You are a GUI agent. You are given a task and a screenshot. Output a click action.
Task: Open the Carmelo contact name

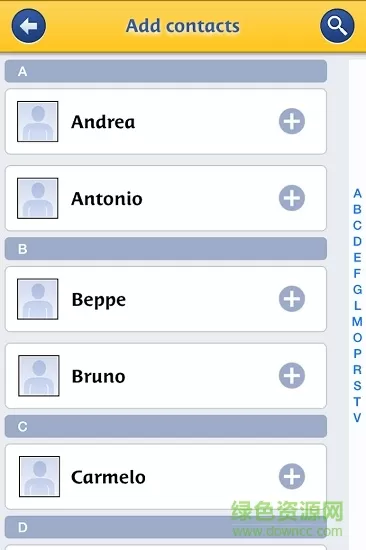coord(108,477)
